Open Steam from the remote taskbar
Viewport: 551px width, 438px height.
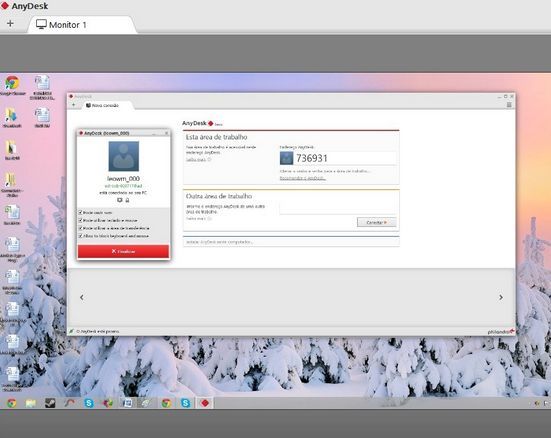tap(50, 403)
